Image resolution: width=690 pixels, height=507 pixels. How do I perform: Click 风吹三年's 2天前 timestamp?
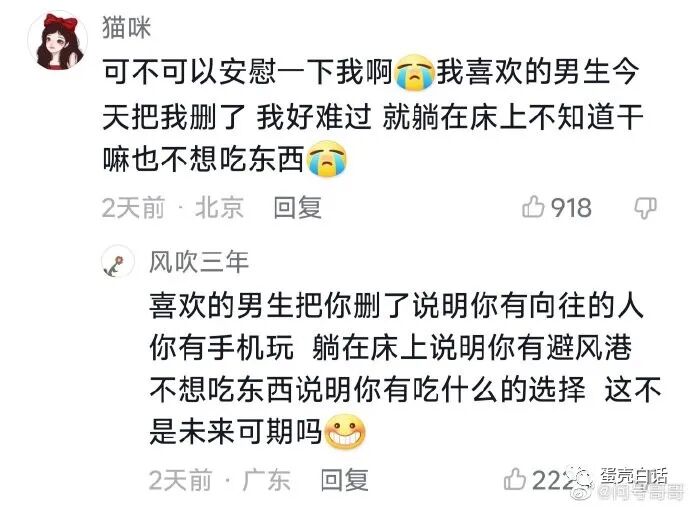tap(180, 480)
